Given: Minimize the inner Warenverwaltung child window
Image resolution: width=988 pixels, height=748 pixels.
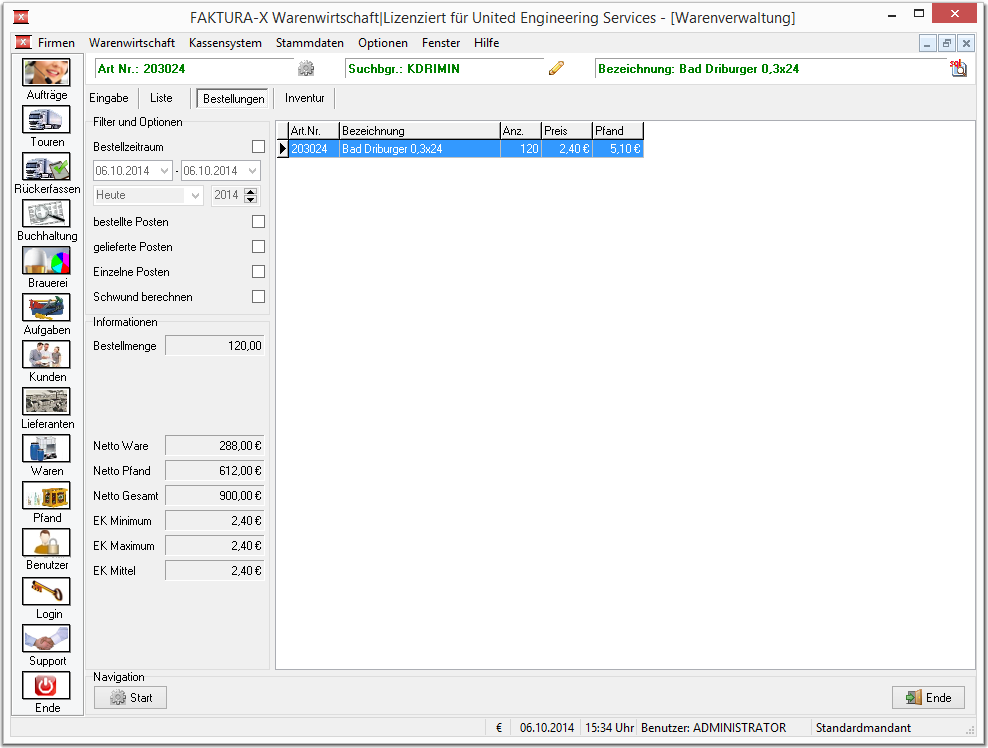Looking at the screenshot, I should (928, 43).
